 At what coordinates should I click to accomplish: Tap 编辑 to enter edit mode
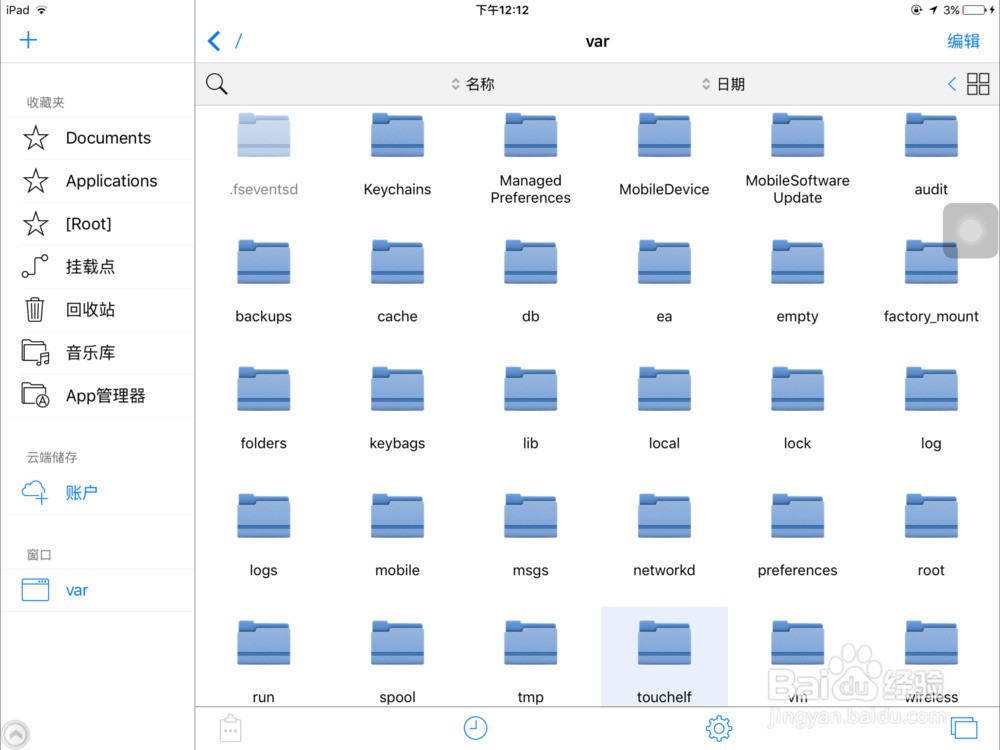click(963, 41)
